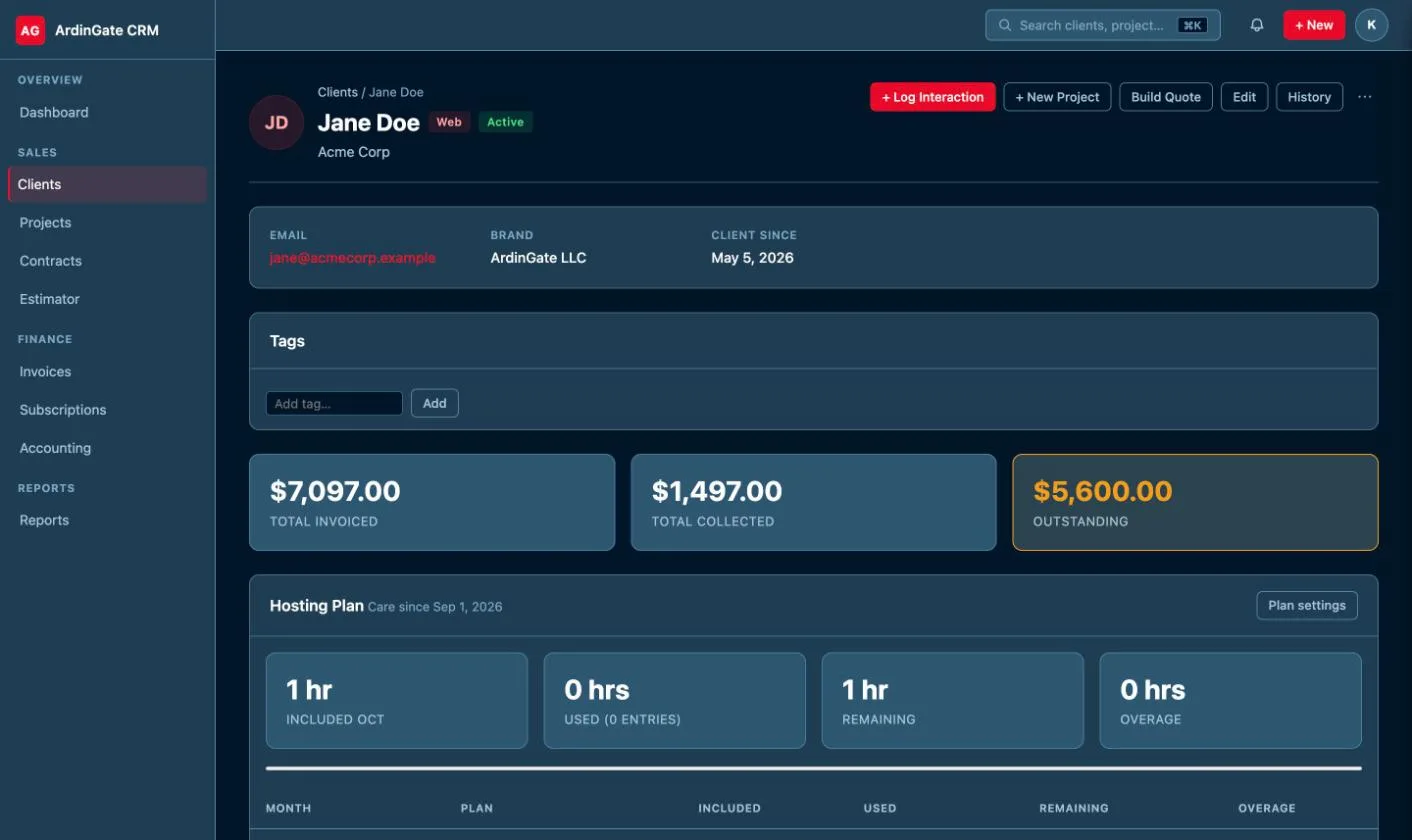Screen dimensions: 1412x840
Task: Go to Projects in the sidebar
Action: [x=107, y=222]
